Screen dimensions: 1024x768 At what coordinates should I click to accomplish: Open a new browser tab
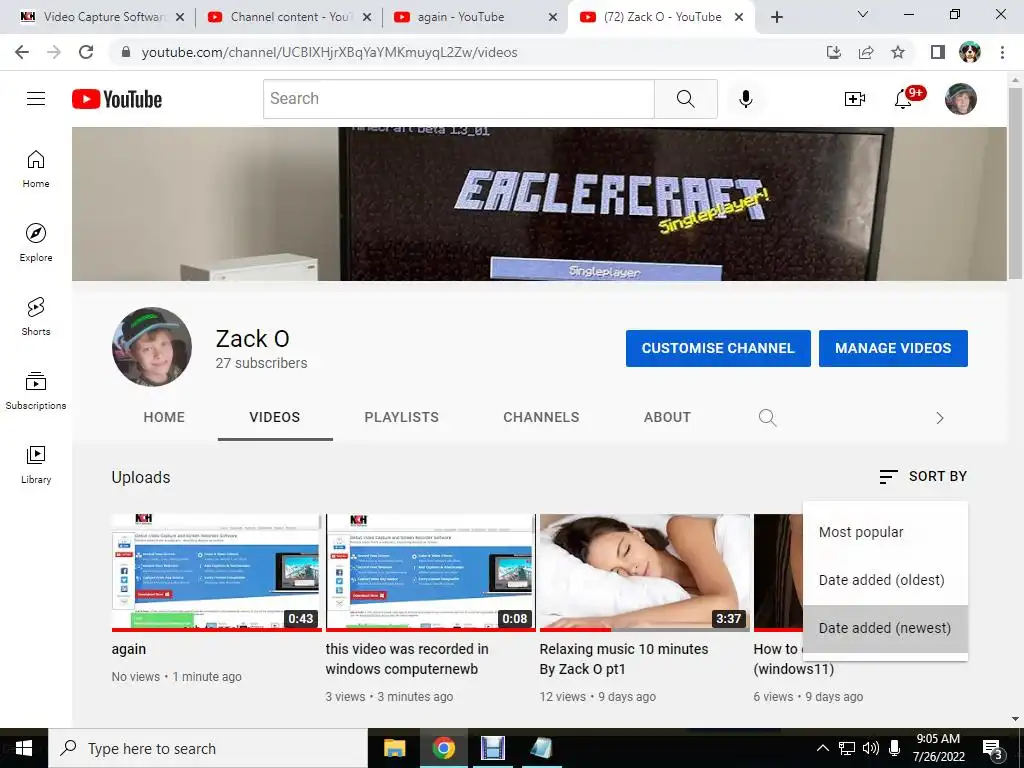[776, 17]
